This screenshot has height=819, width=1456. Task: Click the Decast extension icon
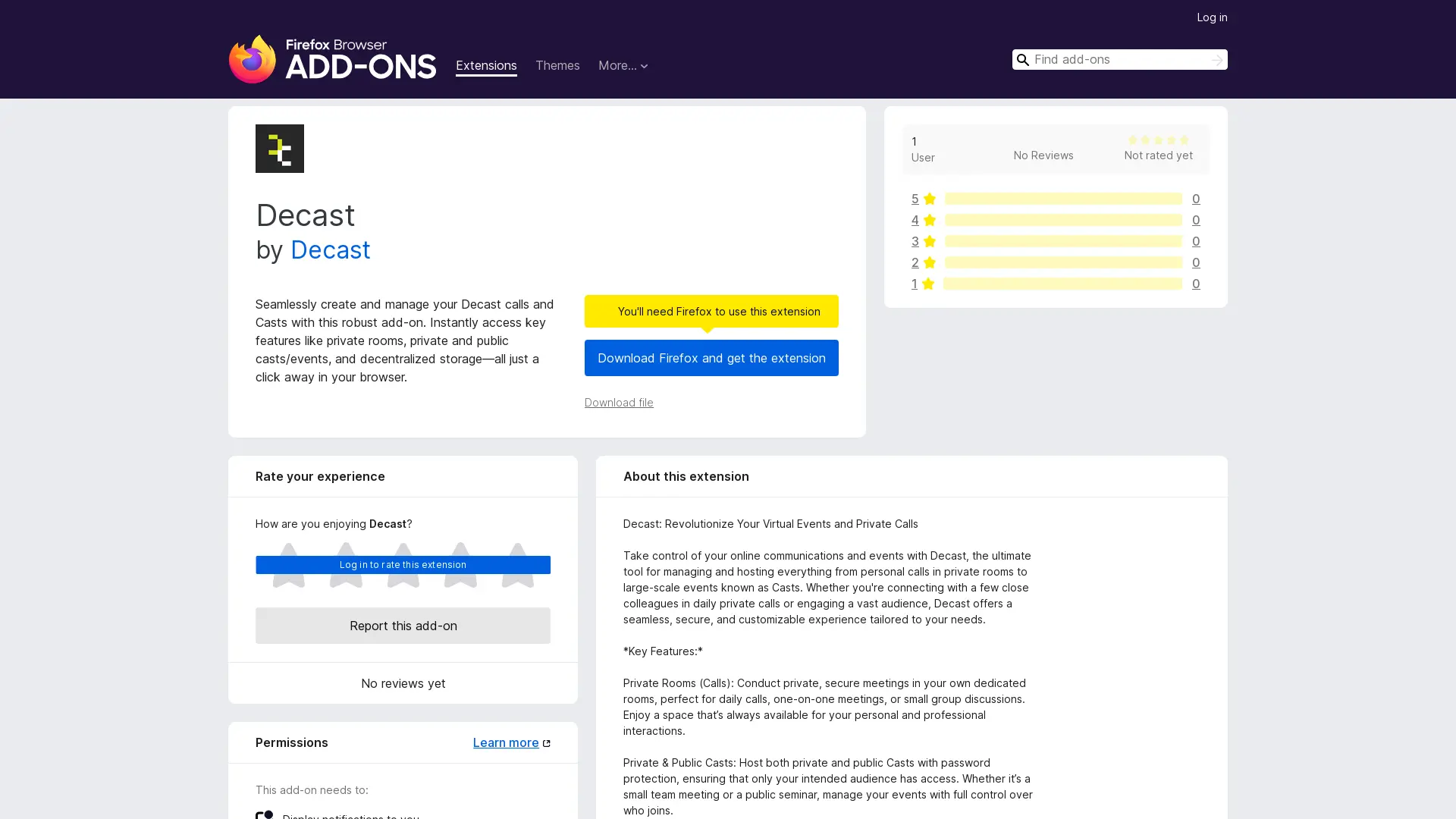279,149
